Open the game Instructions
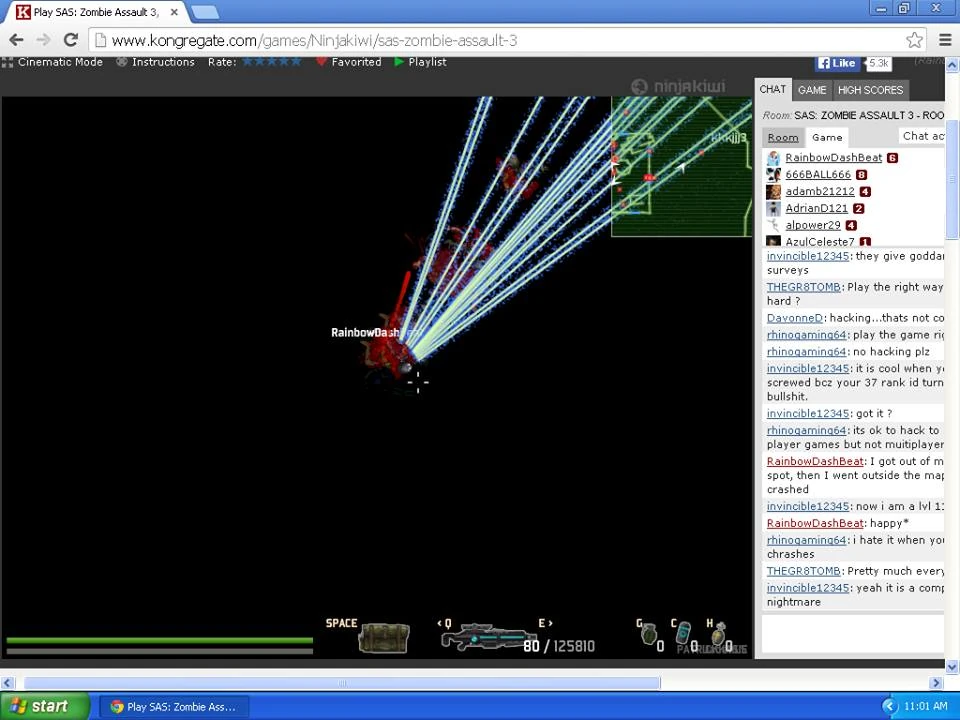Screen dimensions: 960x720 pyautogui.click(x=156, y=62)
